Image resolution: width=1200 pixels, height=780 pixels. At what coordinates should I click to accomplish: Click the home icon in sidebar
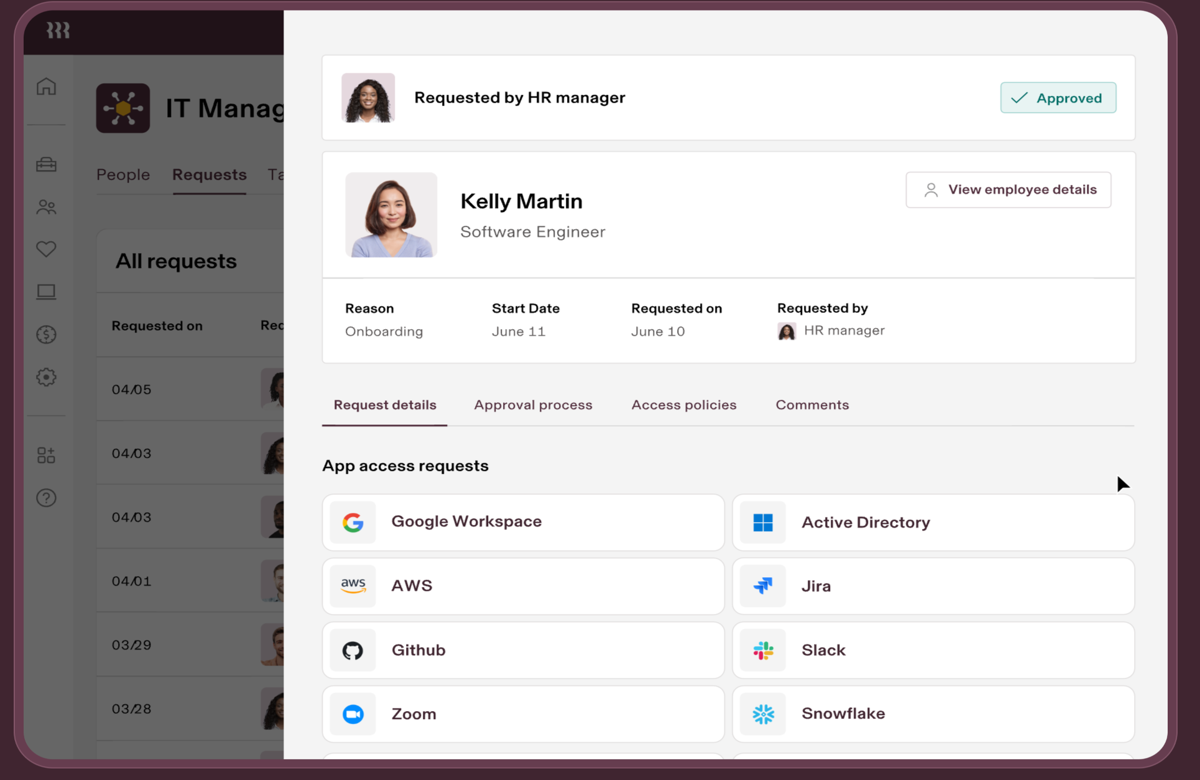click(46, 87)
